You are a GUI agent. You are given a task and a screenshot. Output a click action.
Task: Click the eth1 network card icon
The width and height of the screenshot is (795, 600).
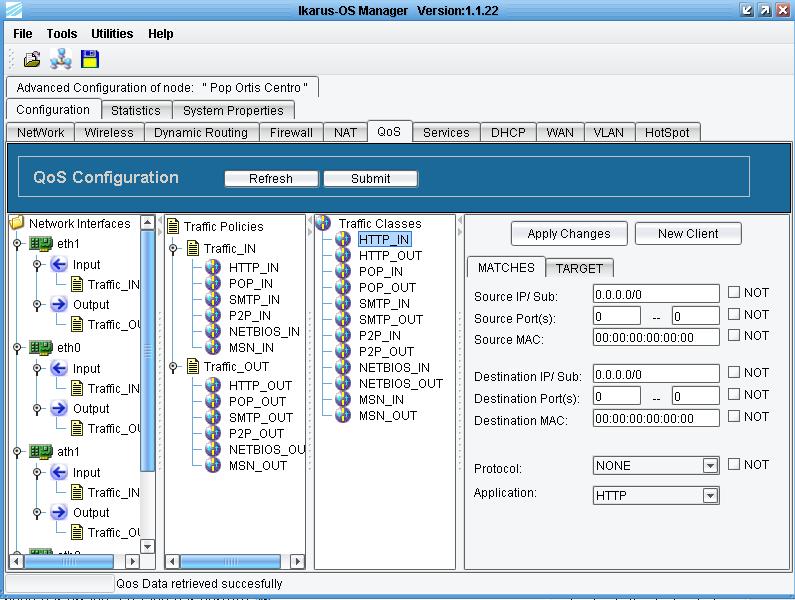click(41, 244)
